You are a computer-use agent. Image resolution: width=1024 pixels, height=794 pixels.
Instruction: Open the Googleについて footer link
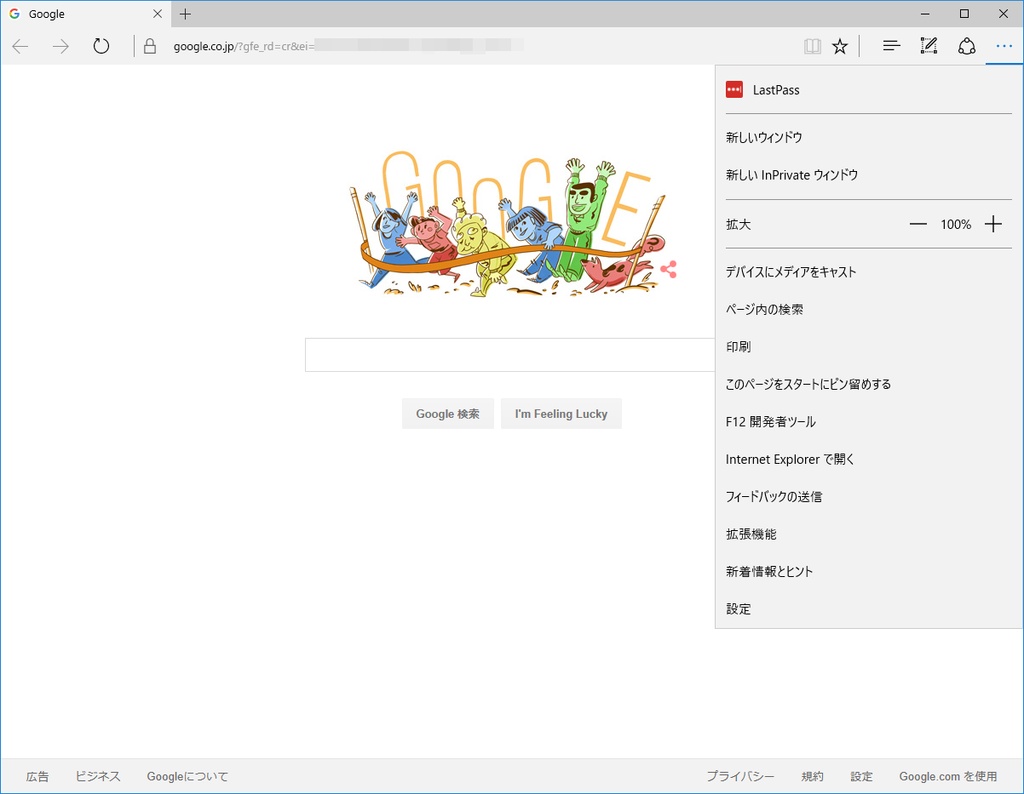[x=187, y=776]
